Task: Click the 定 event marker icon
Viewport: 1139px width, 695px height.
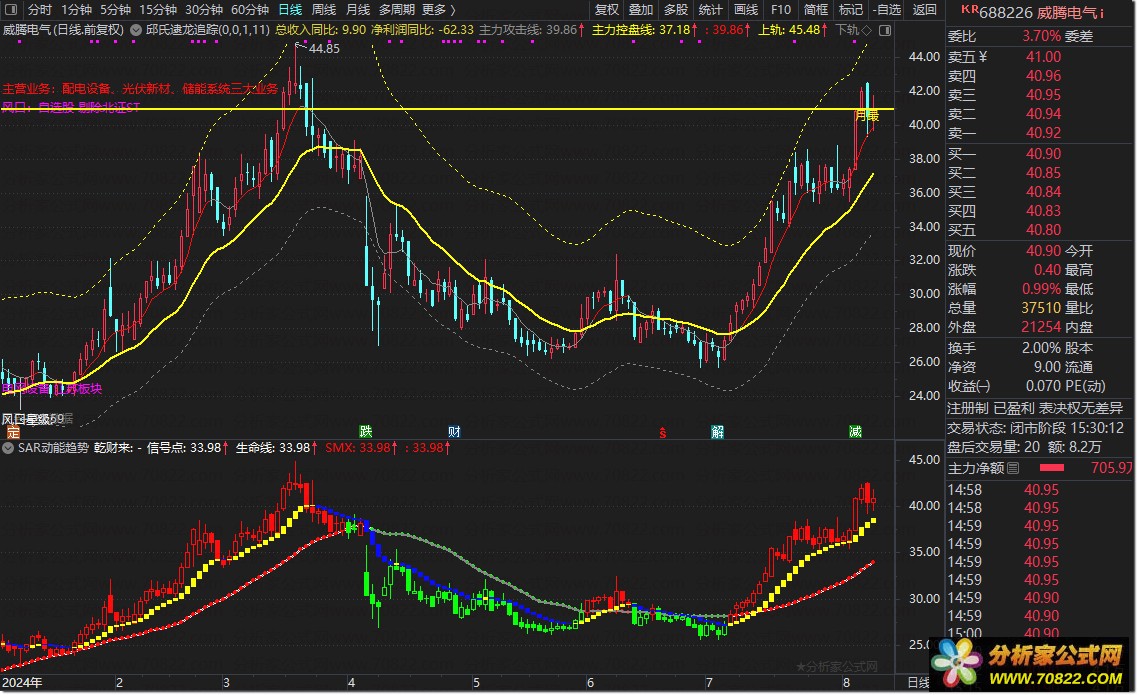Action: (x=13, y=432)
